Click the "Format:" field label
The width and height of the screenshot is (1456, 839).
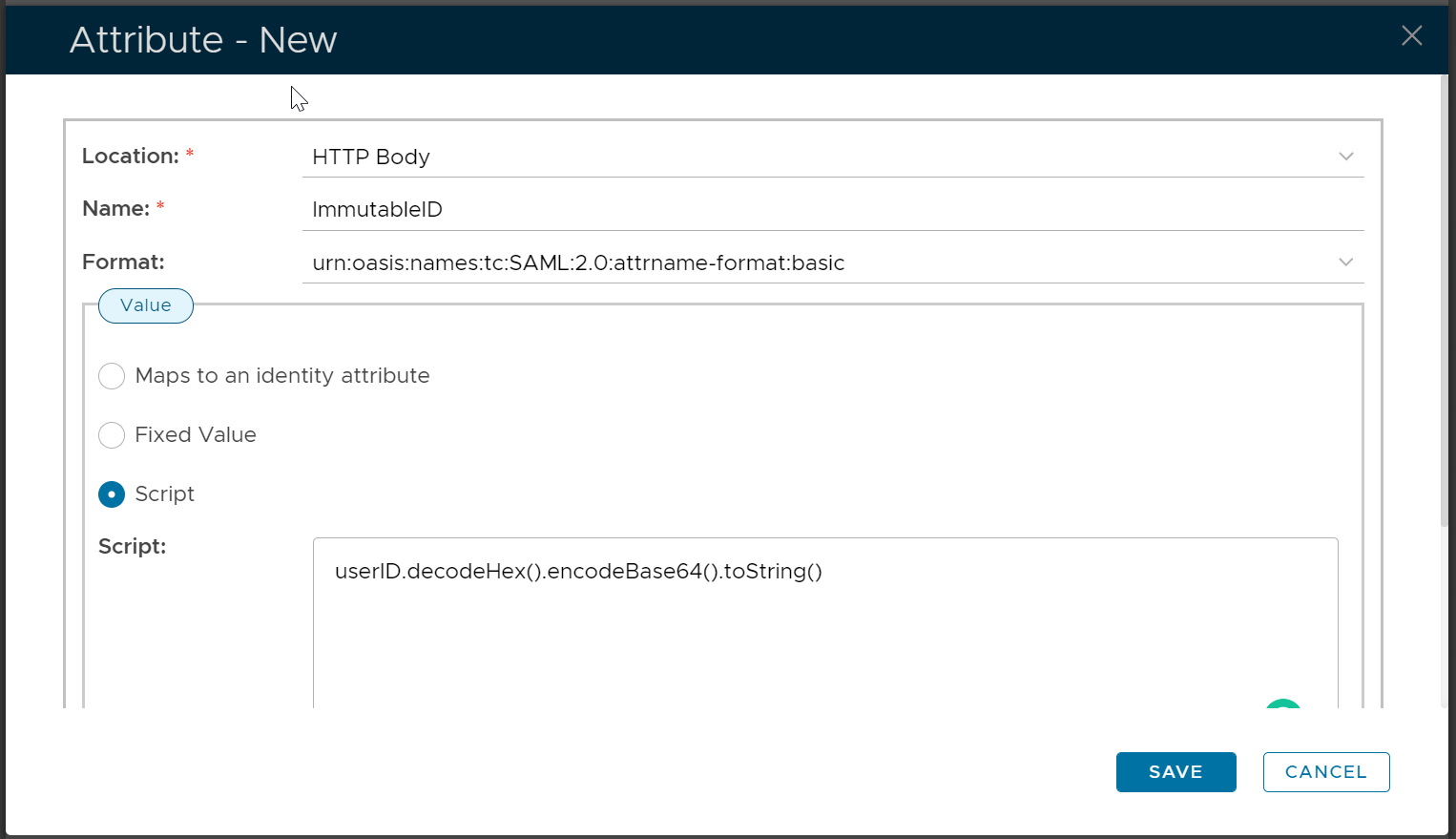point(123,262)
